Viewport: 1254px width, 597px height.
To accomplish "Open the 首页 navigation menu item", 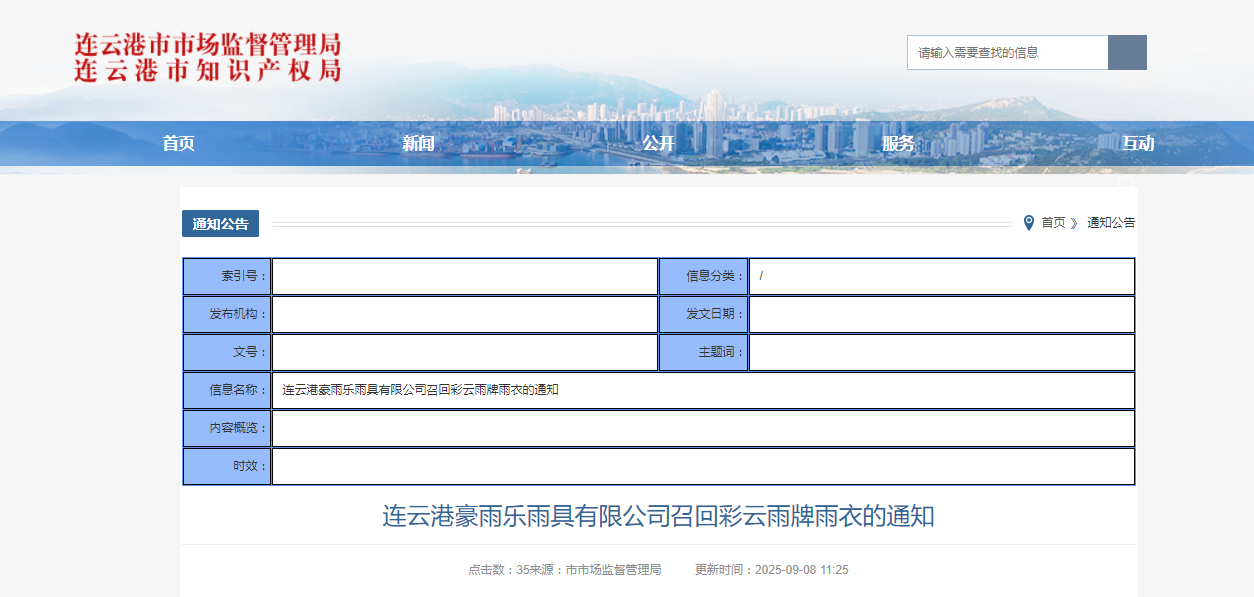I will point(178,144).
